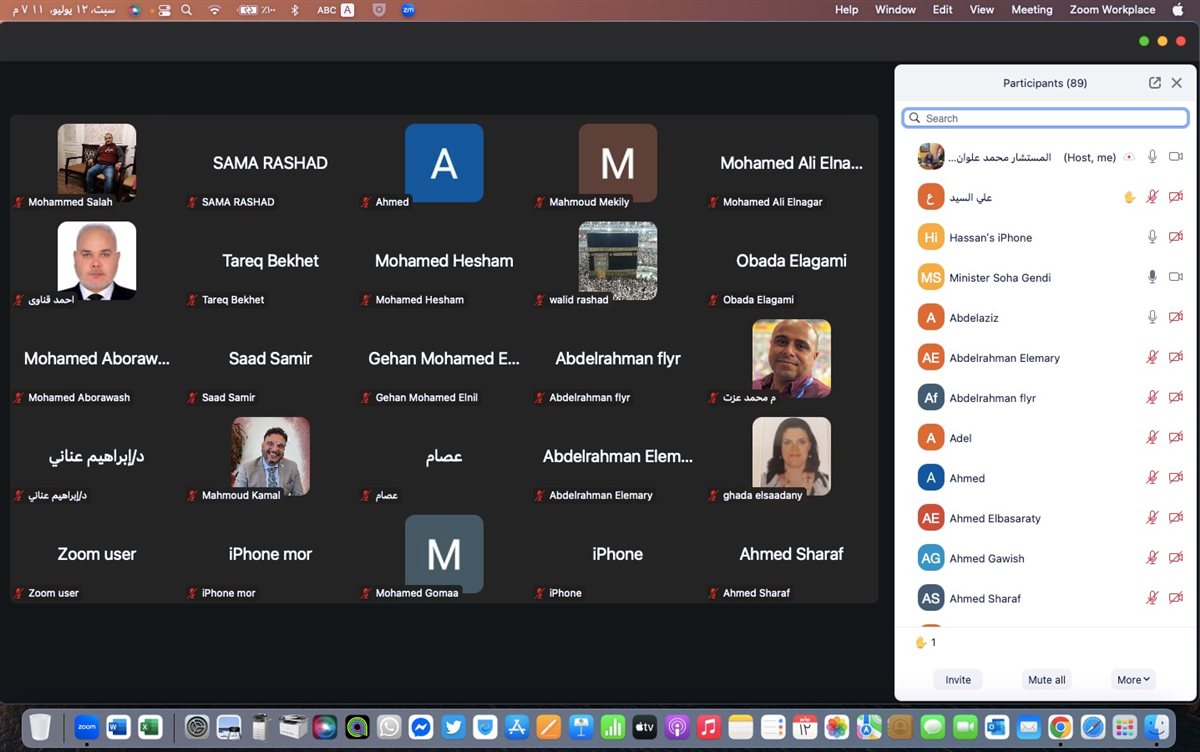Select Mahmoud Kamal's video tile
Image resolution: width=1200 pixels, height=752 pixels.
[x=270, y=458]
